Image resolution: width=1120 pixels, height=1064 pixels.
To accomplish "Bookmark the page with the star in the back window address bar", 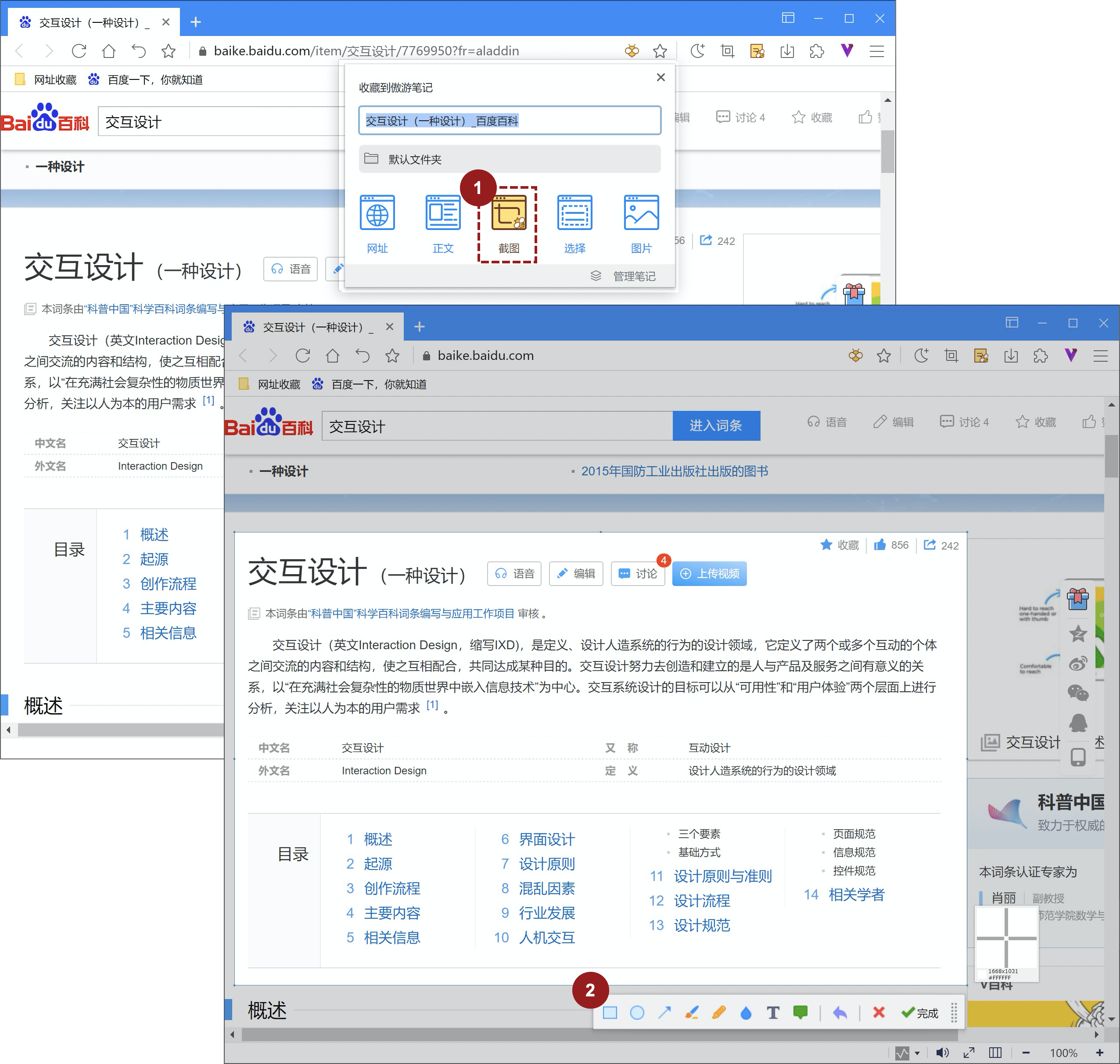I will pyautogui.click(x=660, y=51).
